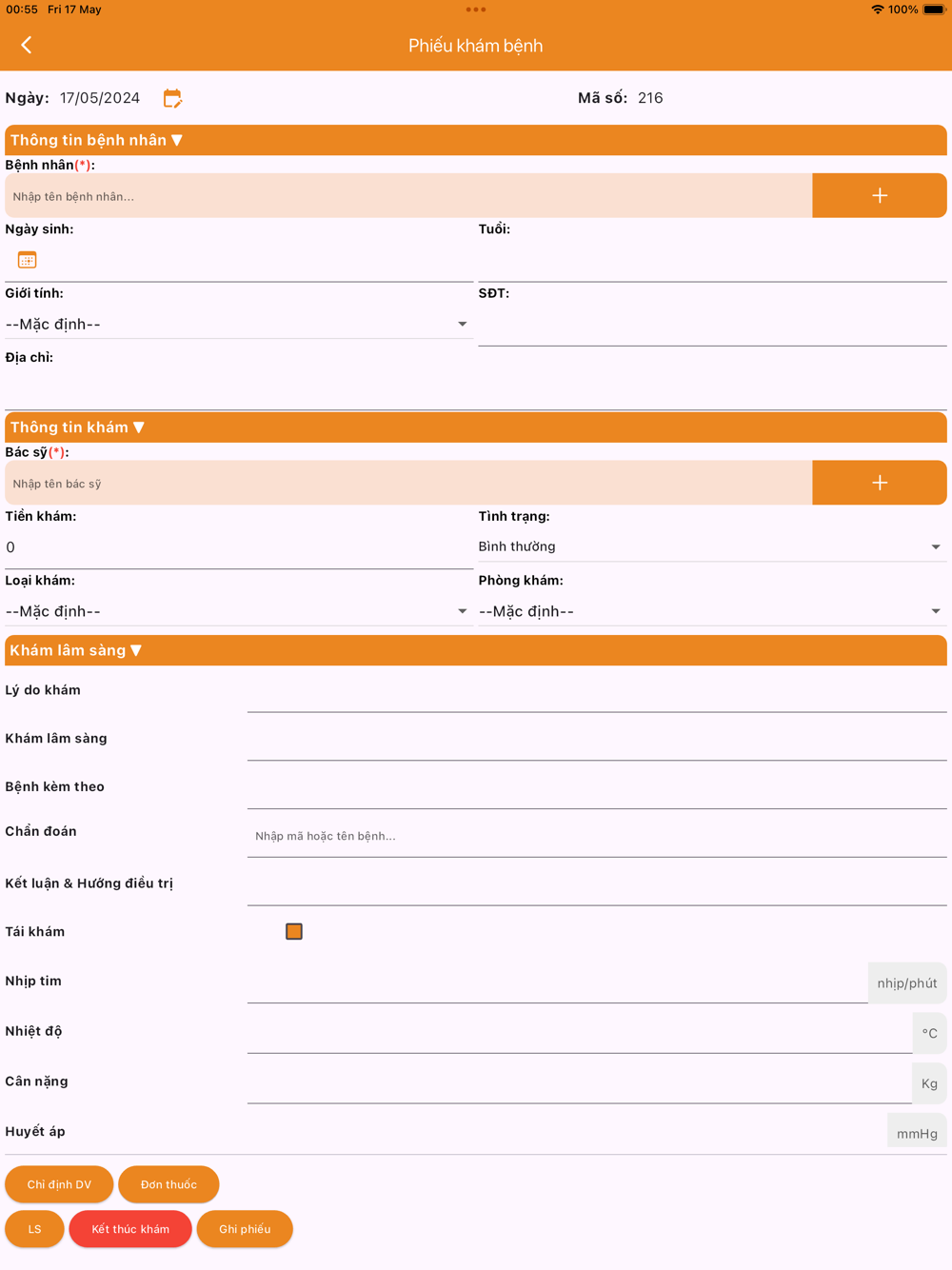
Task: Focus the Bệnh kèm theo field
Action: point(597,788)
